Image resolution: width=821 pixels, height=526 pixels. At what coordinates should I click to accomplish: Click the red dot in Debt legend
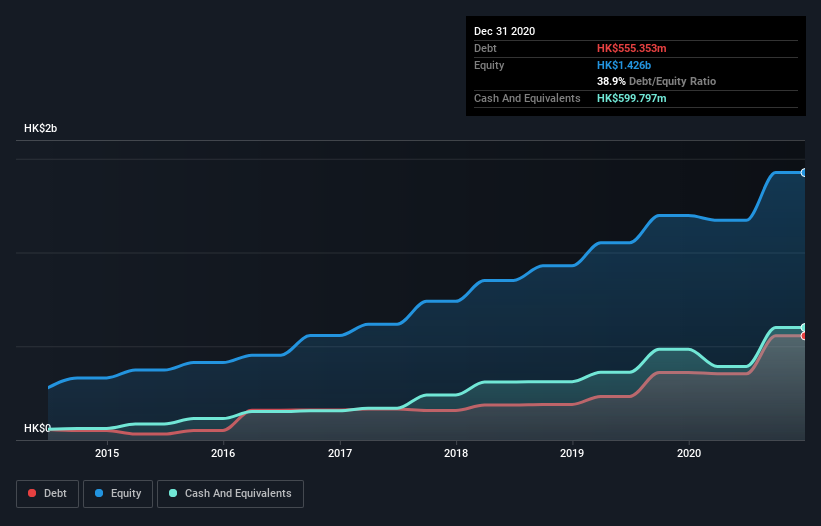(x=32, y=493)
